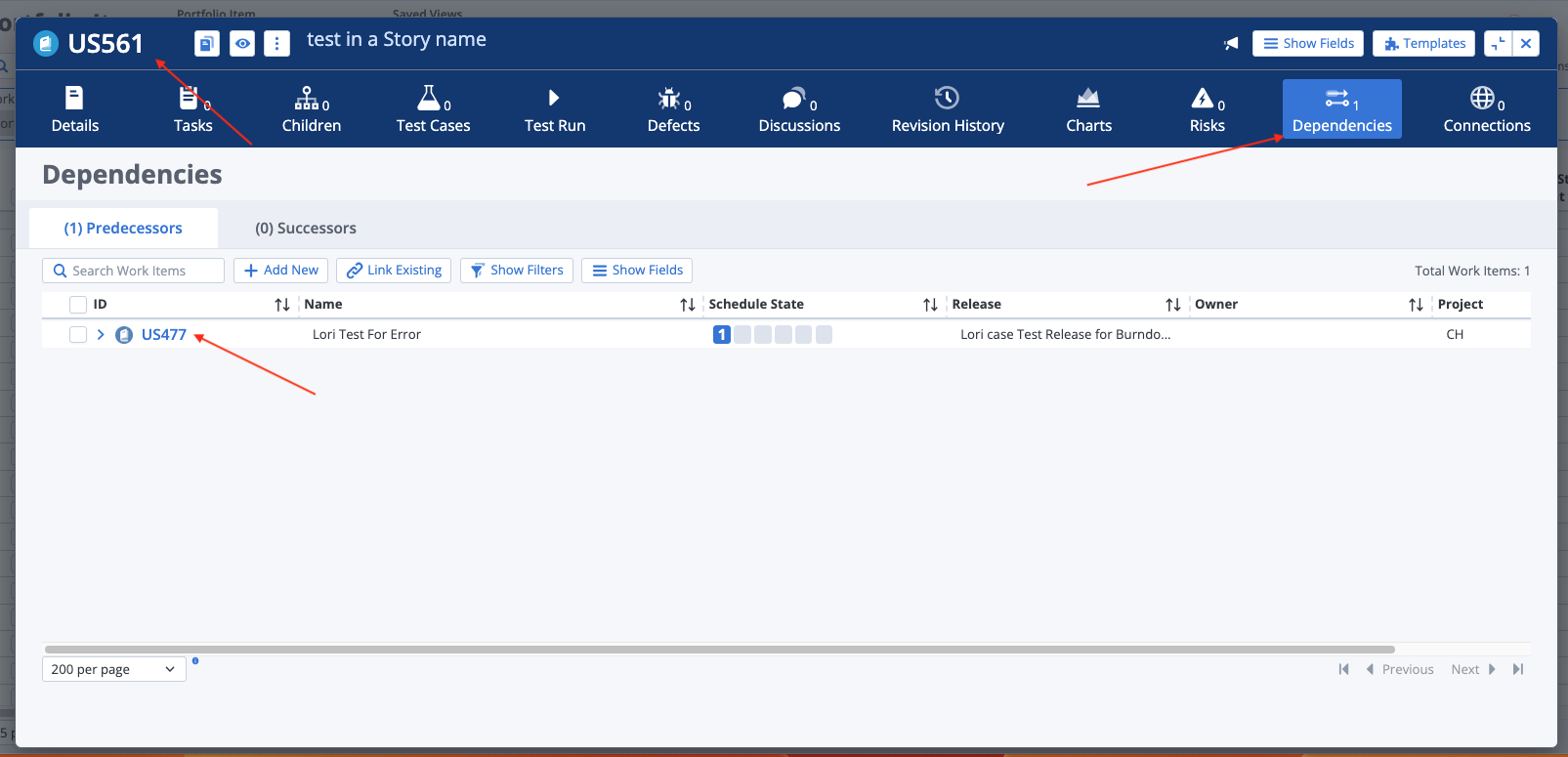Open the Test Cases tab
Screen dimensions: 1568x757
(433, 109)
